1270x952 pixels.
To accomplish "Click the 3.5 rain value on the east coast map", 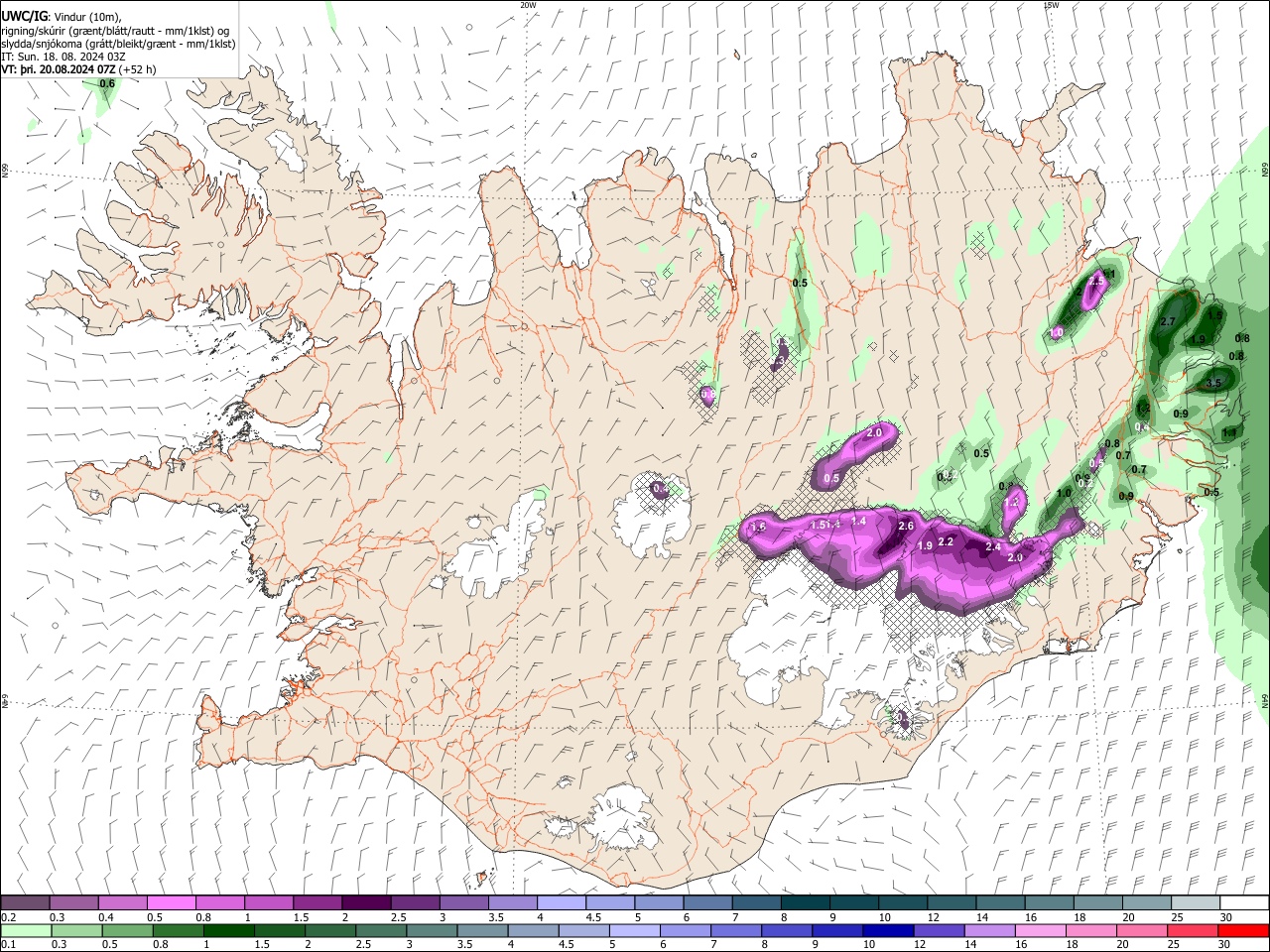I will [x=1213, y=383].
